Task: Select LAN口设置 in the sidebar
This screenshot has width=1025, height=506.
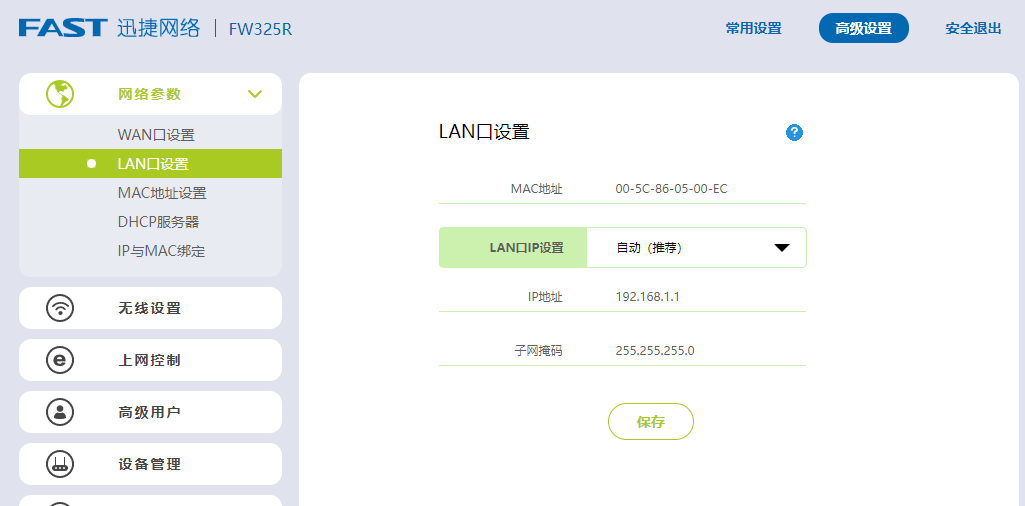Action: (152, 164)
